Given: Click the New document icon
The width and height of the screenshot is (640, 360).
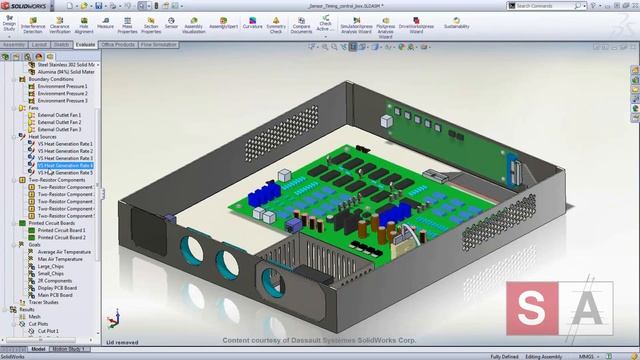Looking at the screenshot, I should click(70, 6).
